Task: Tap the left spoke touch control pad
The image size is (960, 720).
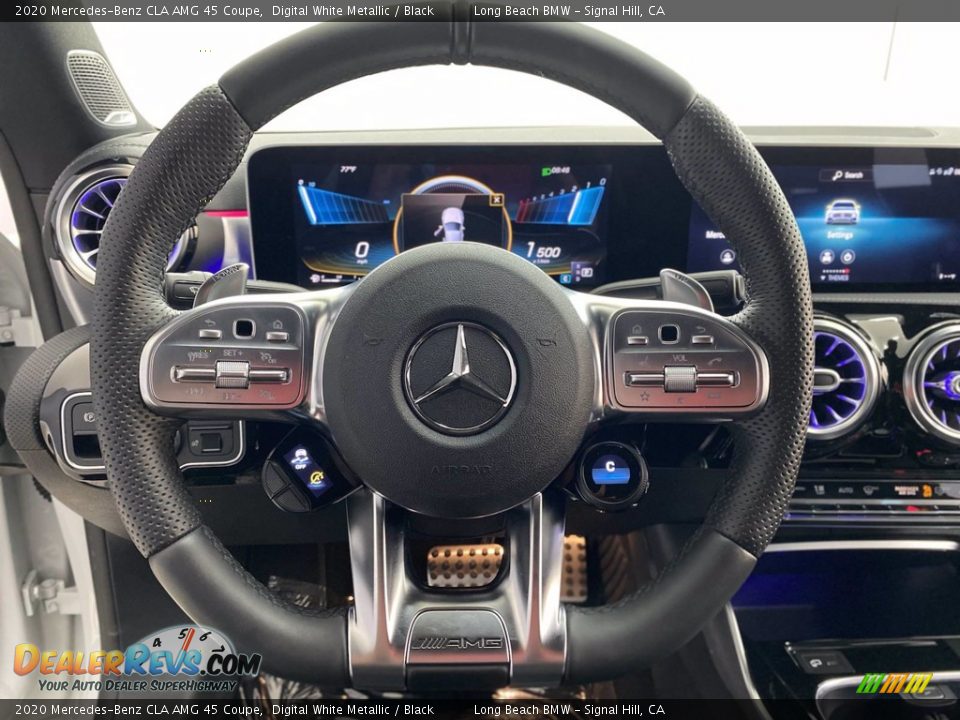Action: [243, 329]
